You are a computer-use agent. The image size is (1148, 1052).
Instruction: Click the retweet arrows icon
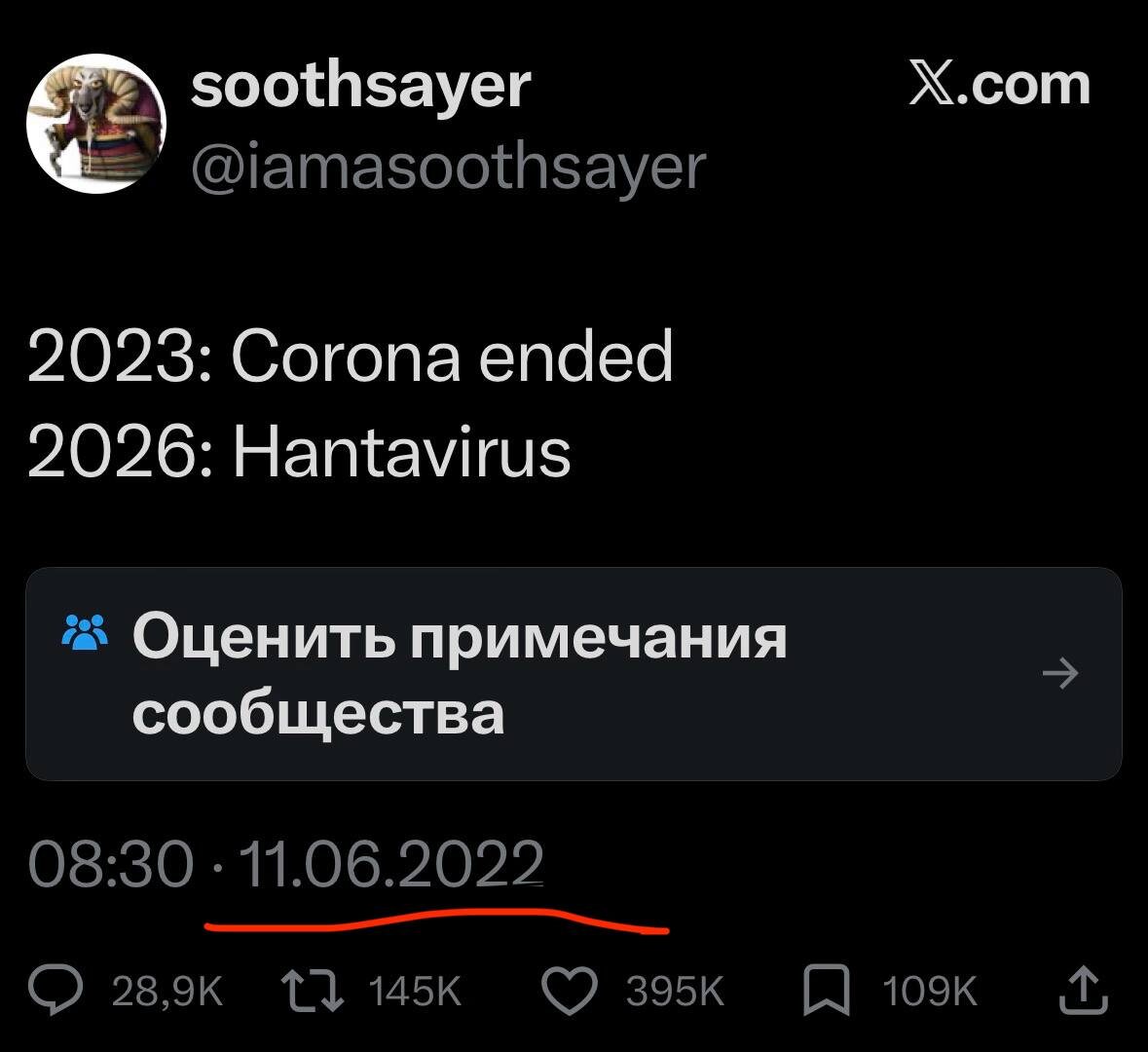click(x=314, y=991)
